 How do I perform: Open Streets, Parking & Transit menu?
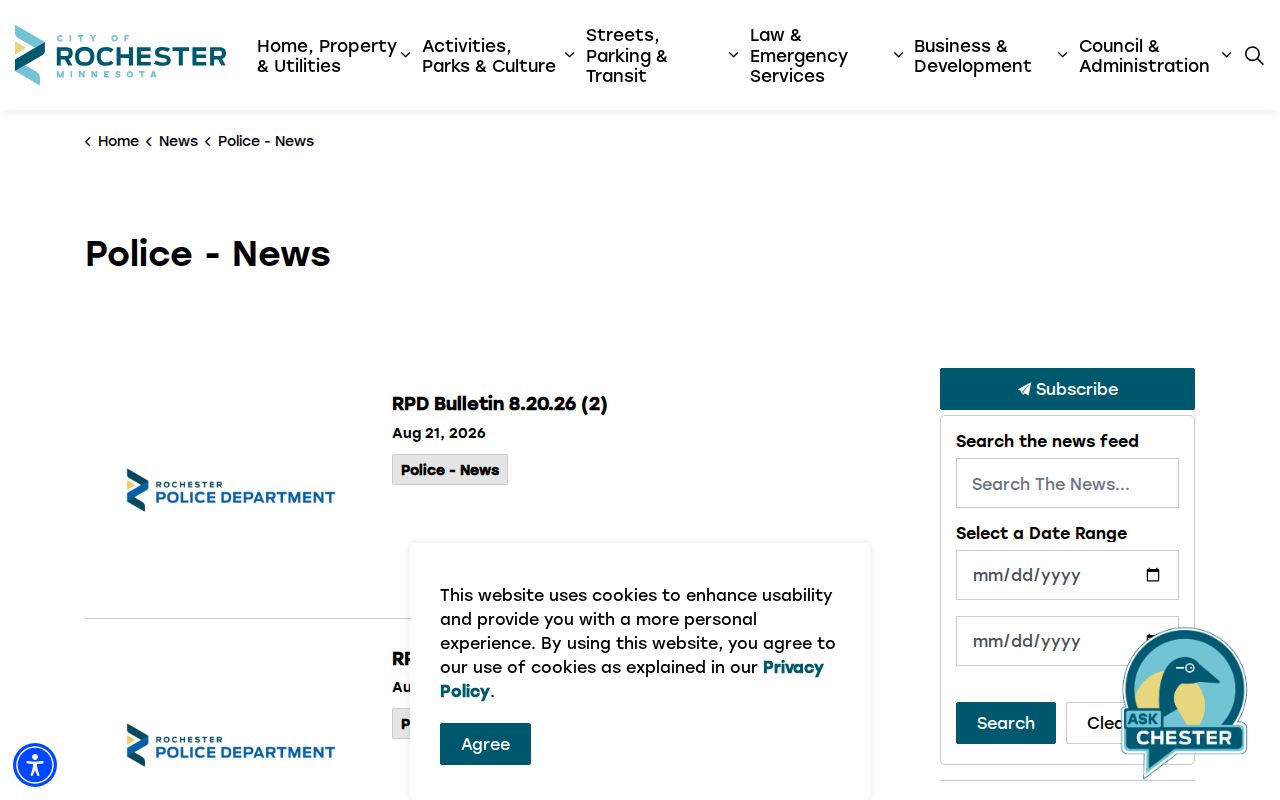[x=627, y=56]
